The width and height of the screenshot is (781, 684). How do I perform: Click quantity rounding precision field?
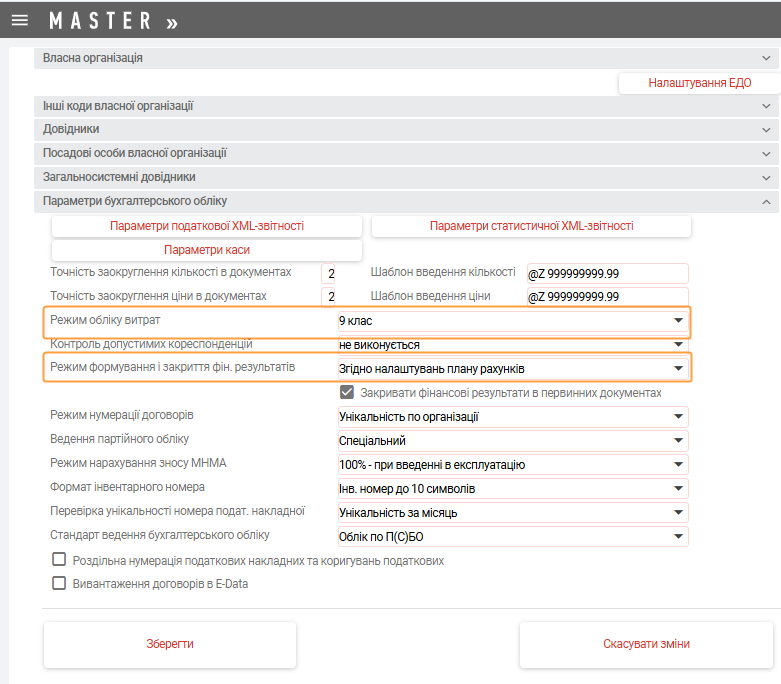[329, 274]
